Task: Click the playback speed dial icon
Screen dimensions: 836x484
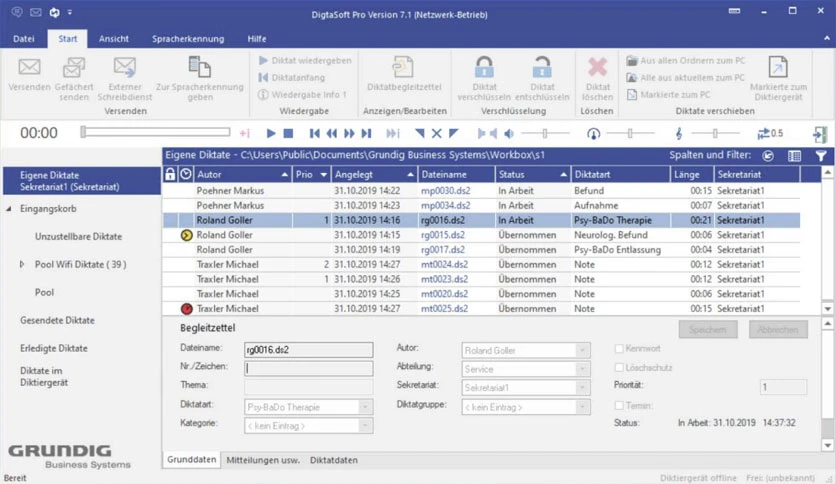Action: [593, 134]
